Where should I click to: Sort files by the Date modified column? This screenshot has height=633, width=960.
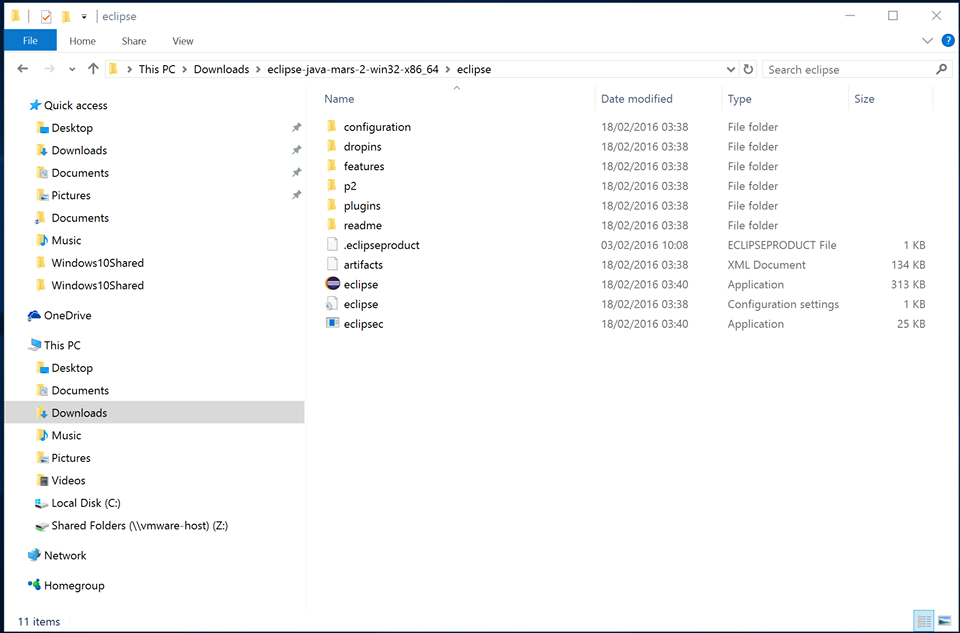[x=636, y=99]
